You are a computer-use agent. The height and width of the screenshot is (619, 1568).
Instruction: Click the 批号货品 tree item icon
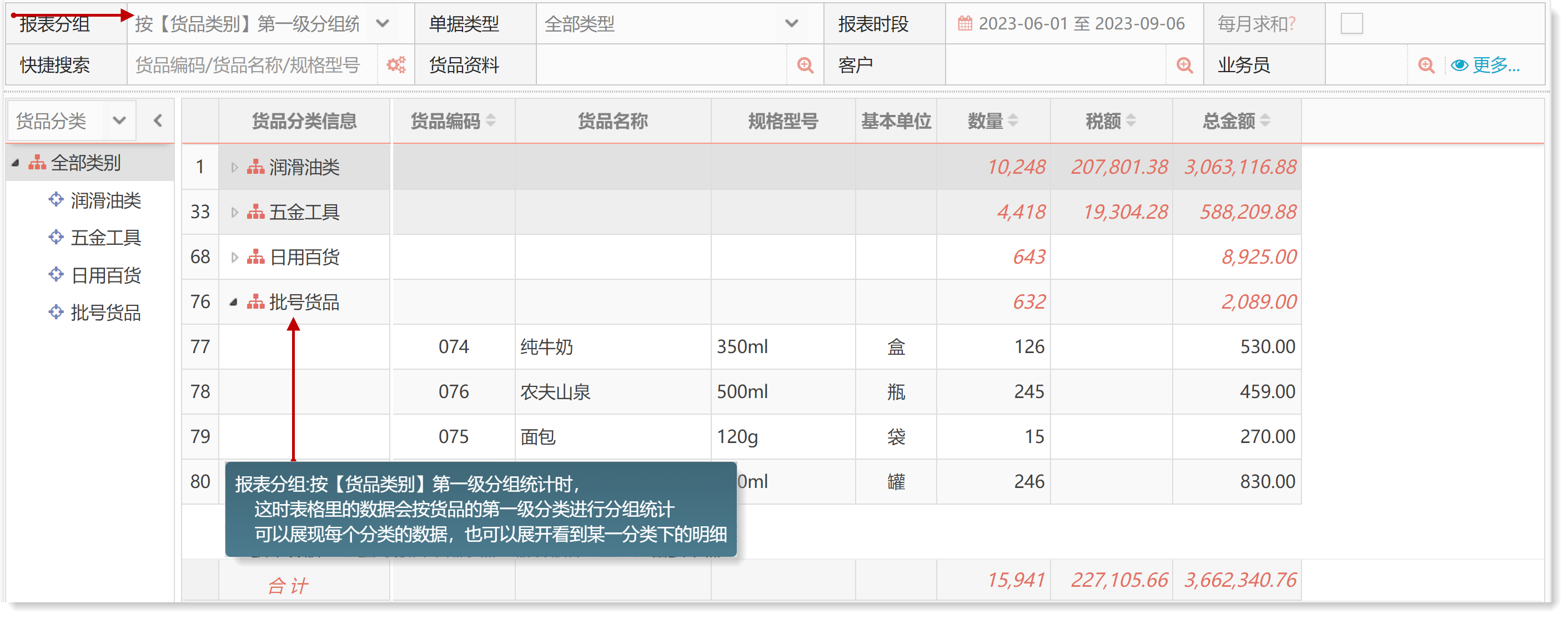click(56, 311)
